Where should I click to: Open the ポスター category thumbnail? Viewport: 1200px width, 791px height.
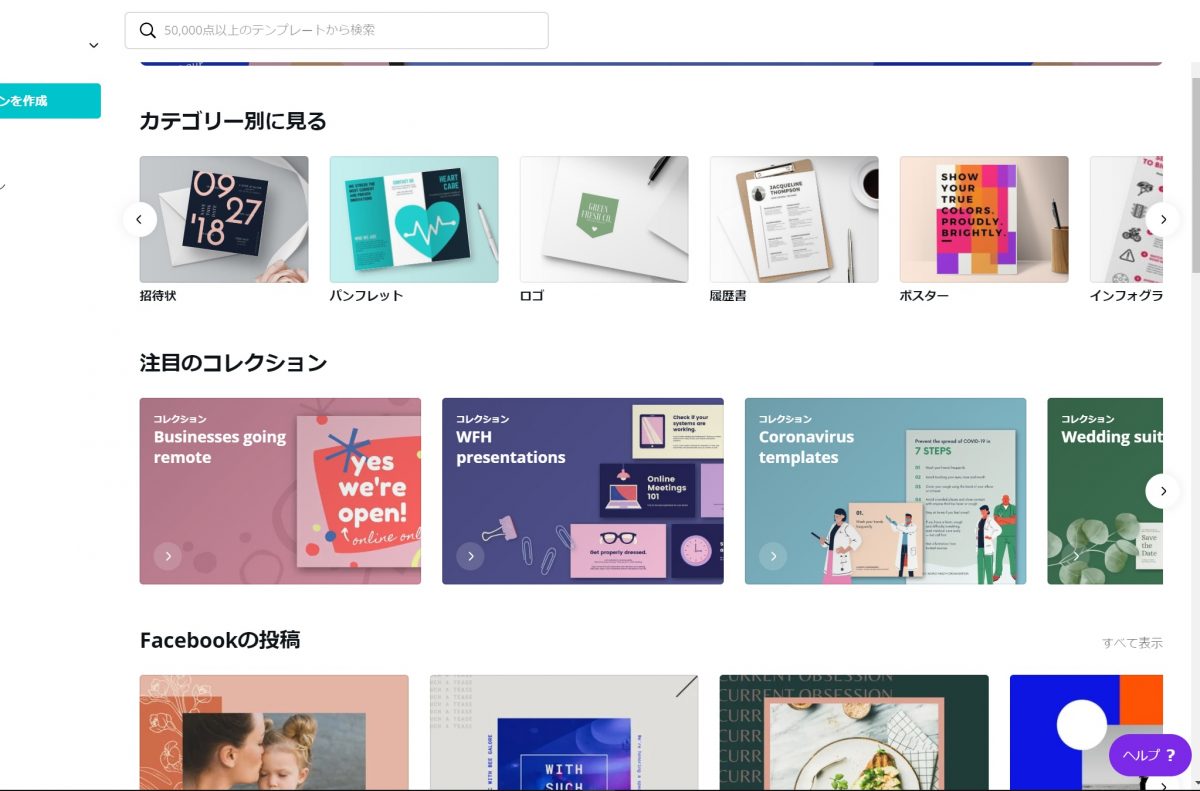pos(984,219)
